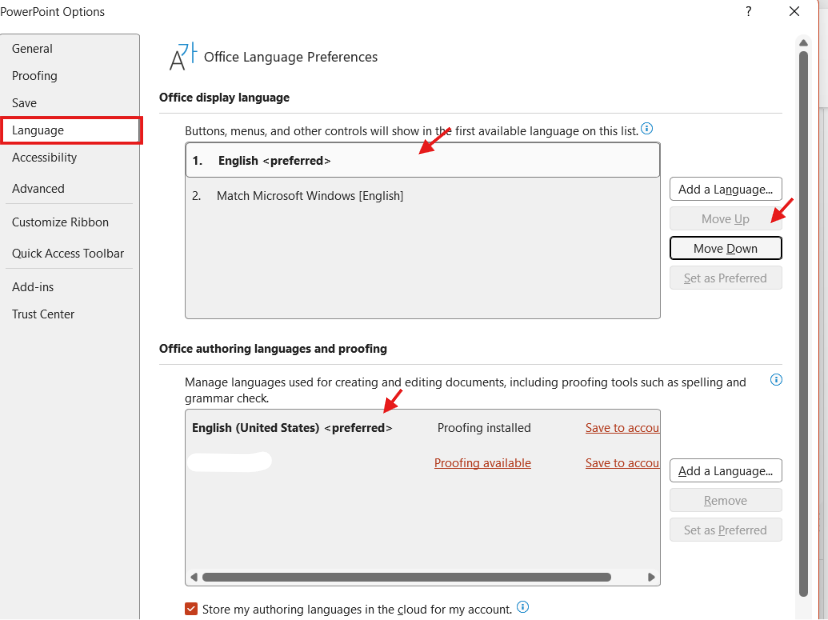Select English preferred display language row
This screenshot has height=620, width=828.
pos(422,160)
